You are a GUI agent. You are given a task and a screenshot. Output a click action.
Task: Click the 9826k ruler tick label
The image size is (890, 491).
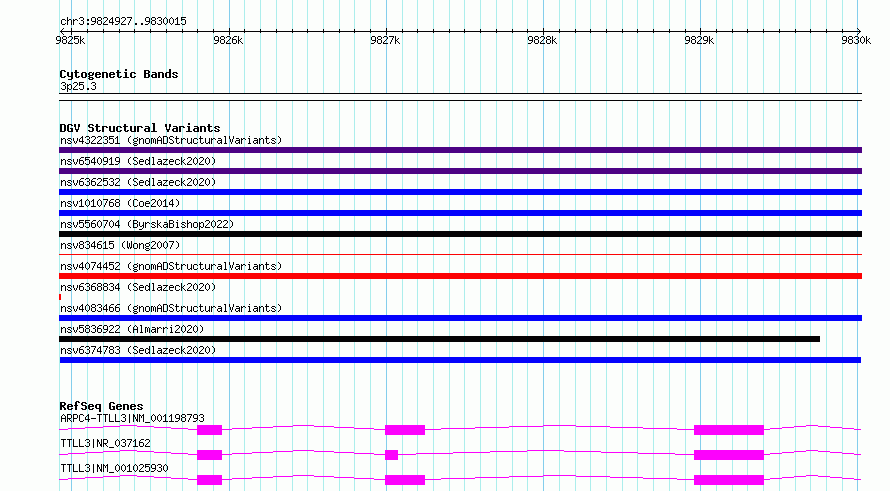(x=228, y=40)
